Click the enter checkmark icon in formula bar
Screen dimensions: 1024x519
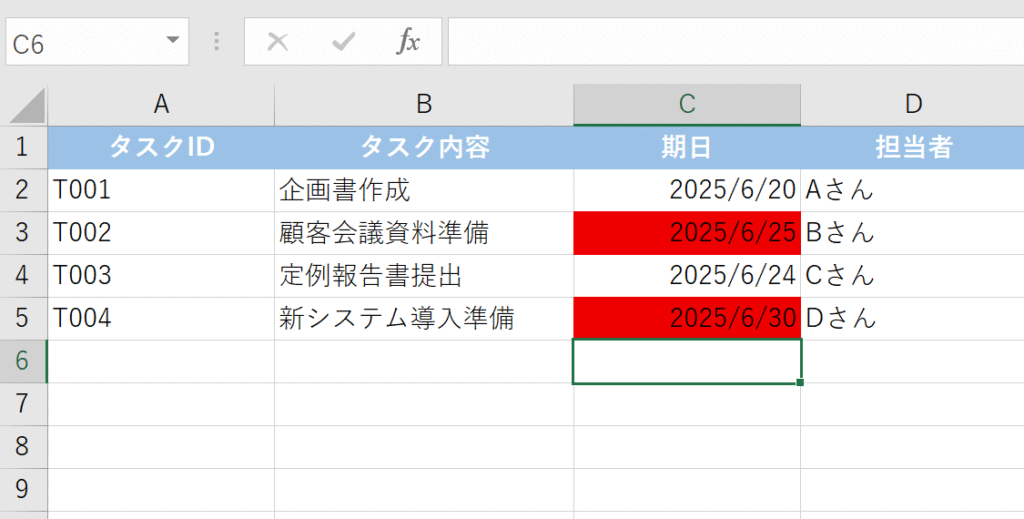pyautogui.click(x=343, y=42)
